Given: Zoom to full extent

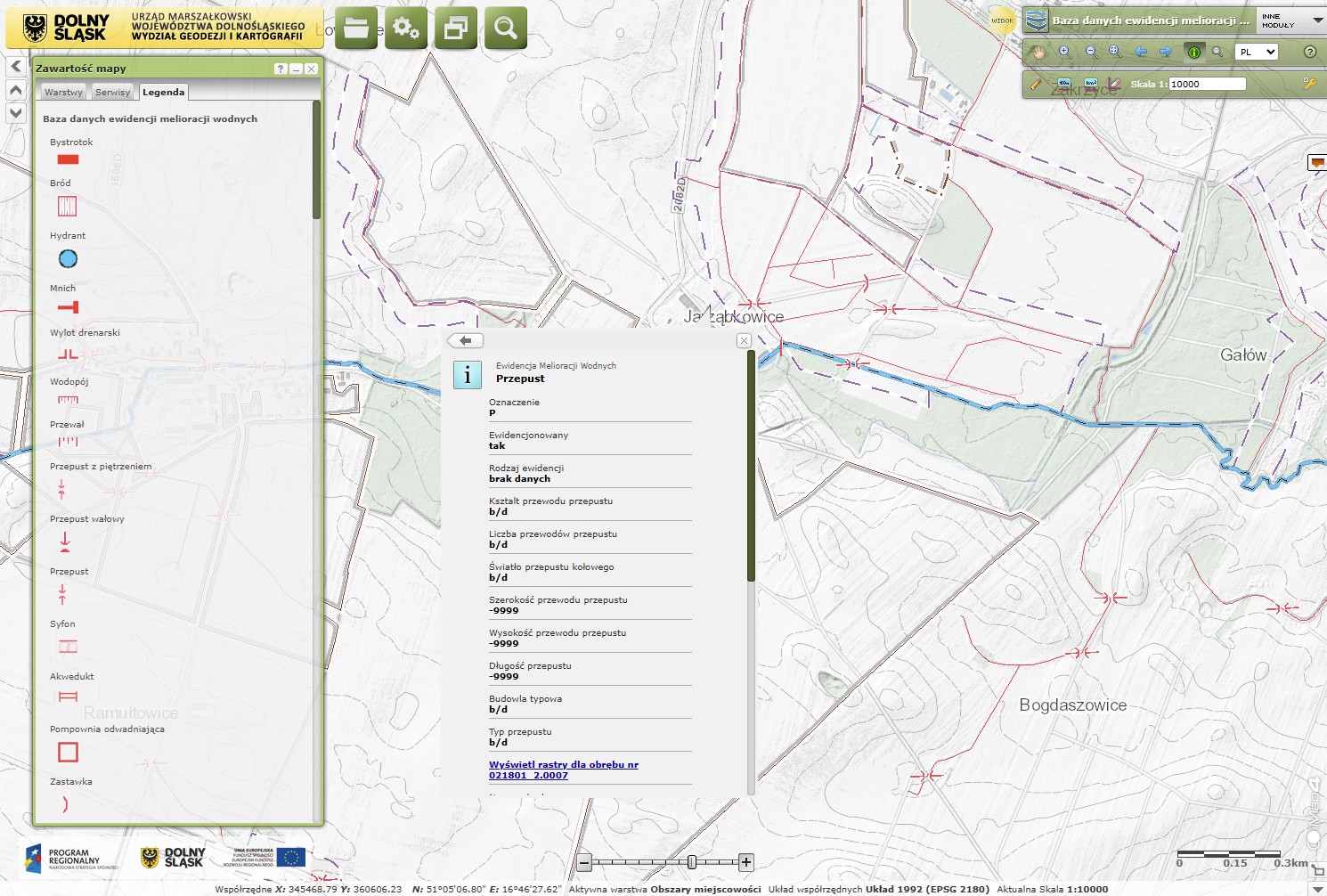Looking at the screenshot, I should coord(1115,52).
